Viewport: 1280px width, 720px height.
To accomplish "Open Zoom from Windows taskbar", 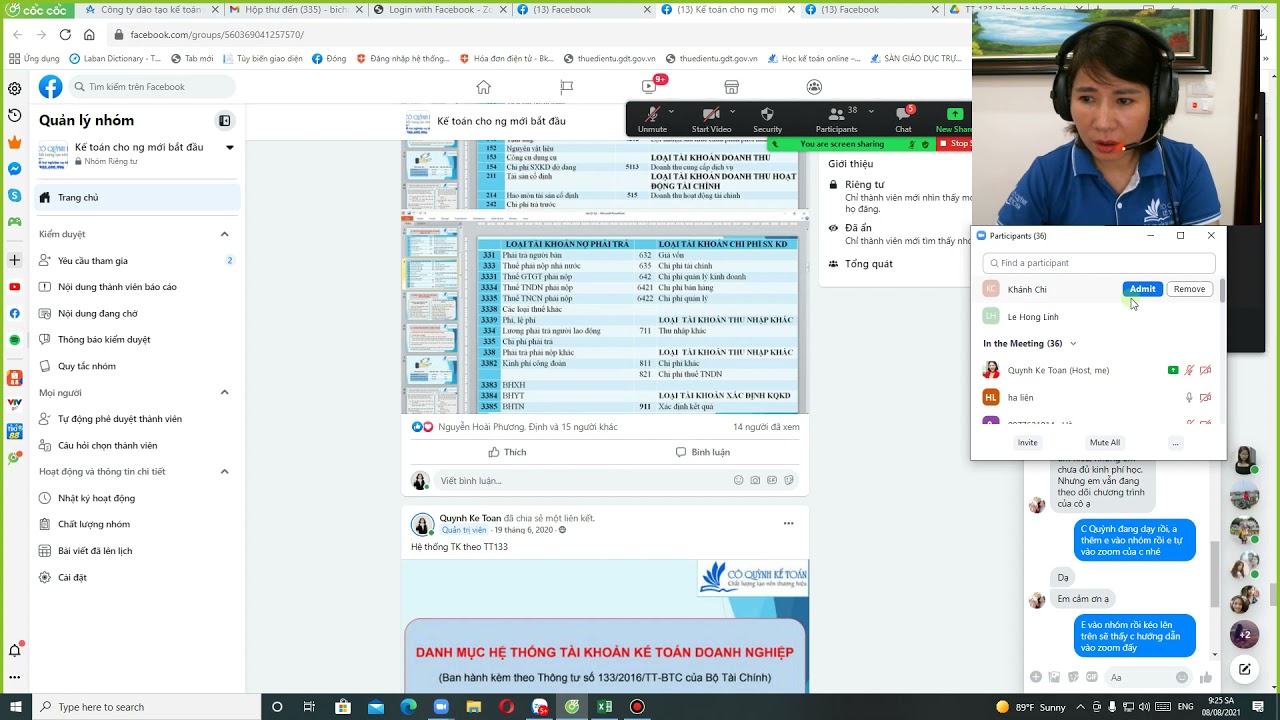I will [441, 707].
